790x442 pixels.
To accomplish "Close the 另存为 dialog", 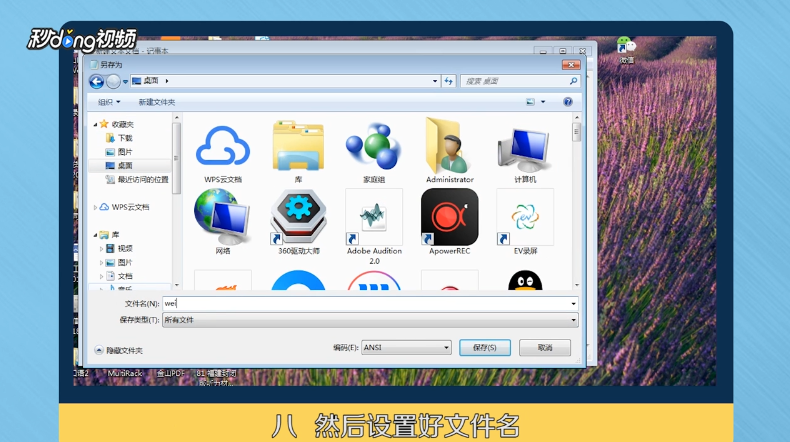I will pos(571,65).
